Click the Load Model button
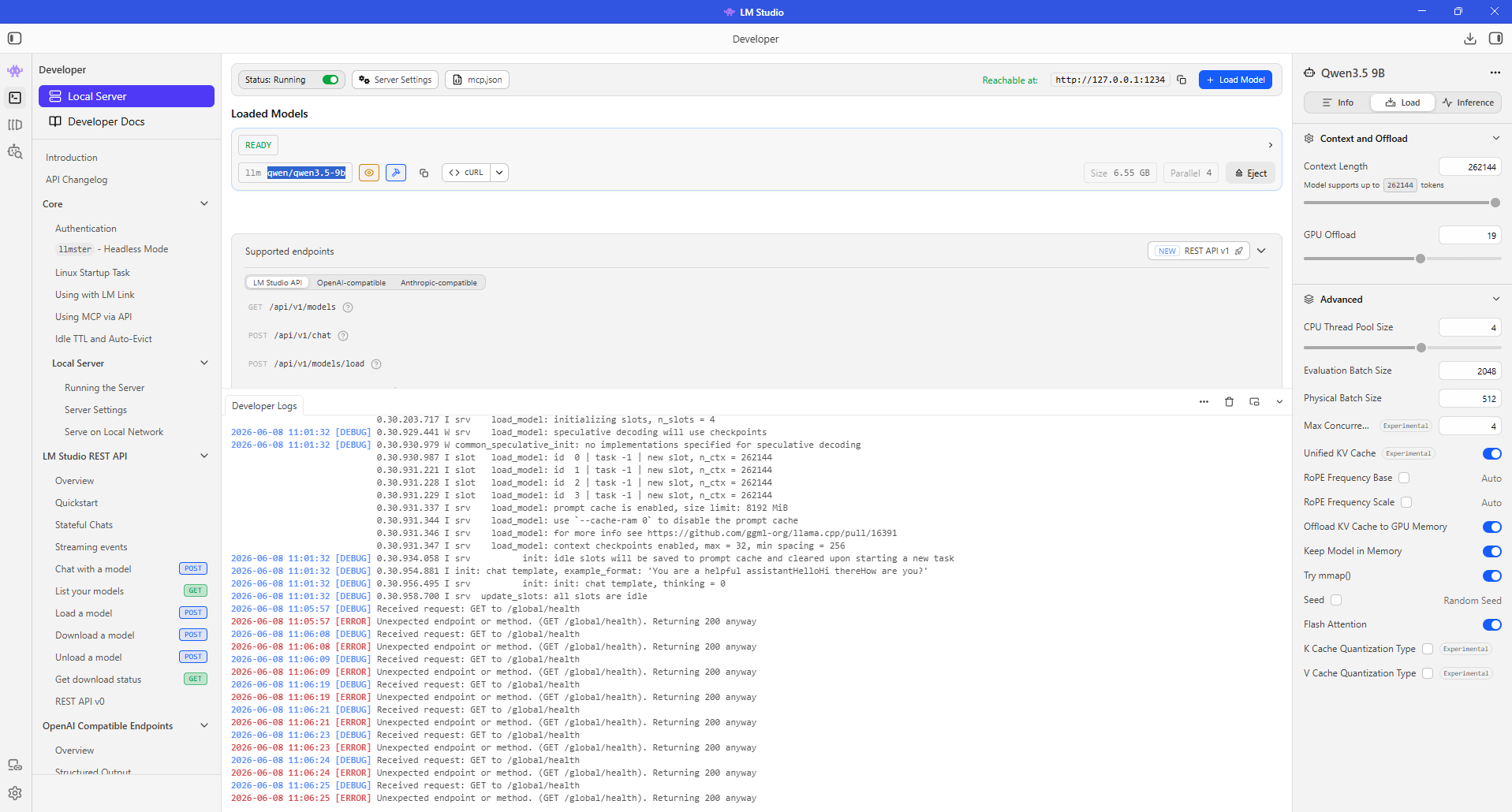This screenshot has height=812, width=1512. pyautogui.click(x=1235, y=80)
